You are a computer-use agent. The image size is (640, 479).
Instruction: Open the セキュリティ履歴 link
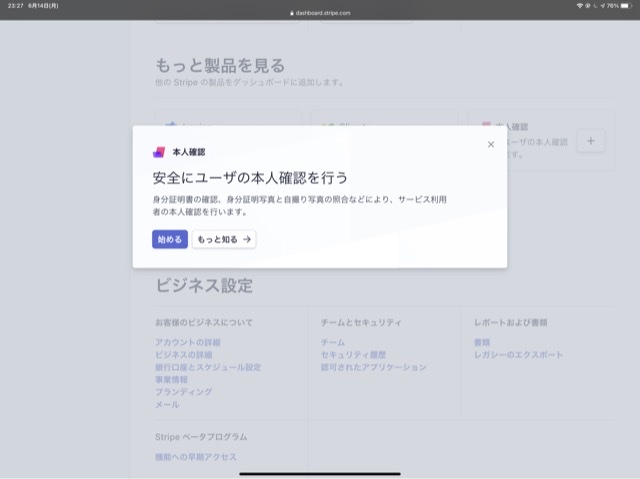[353, 355]
